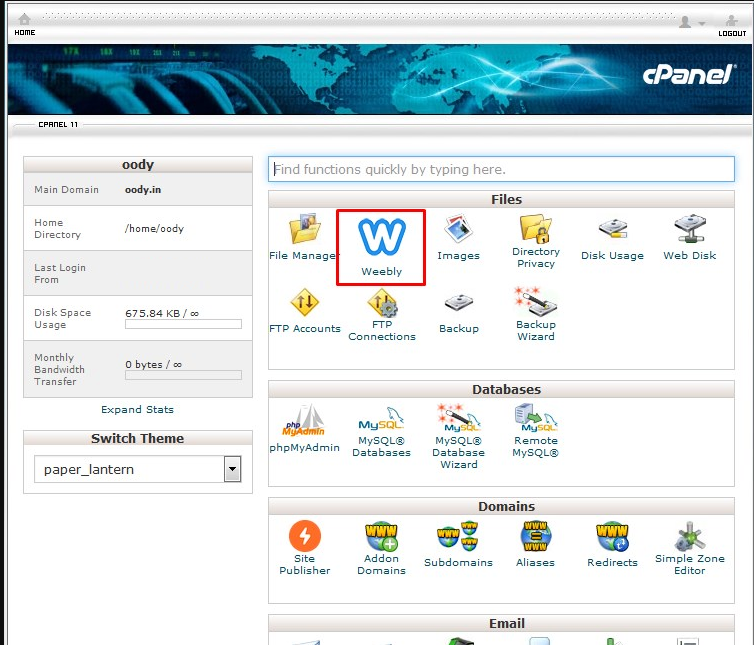Click the Switch Theme panel header
The image size is (754, 645).
pyautogui.click(x=138, y=438)
